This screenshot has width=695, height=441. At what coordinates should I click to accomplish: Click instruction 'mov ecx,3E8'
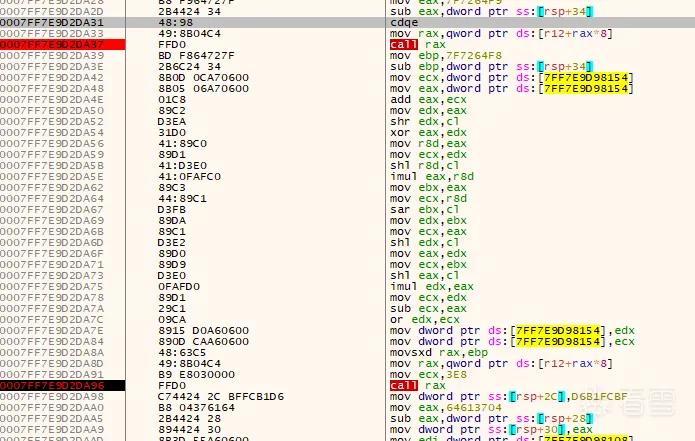[x=428, y=375]
